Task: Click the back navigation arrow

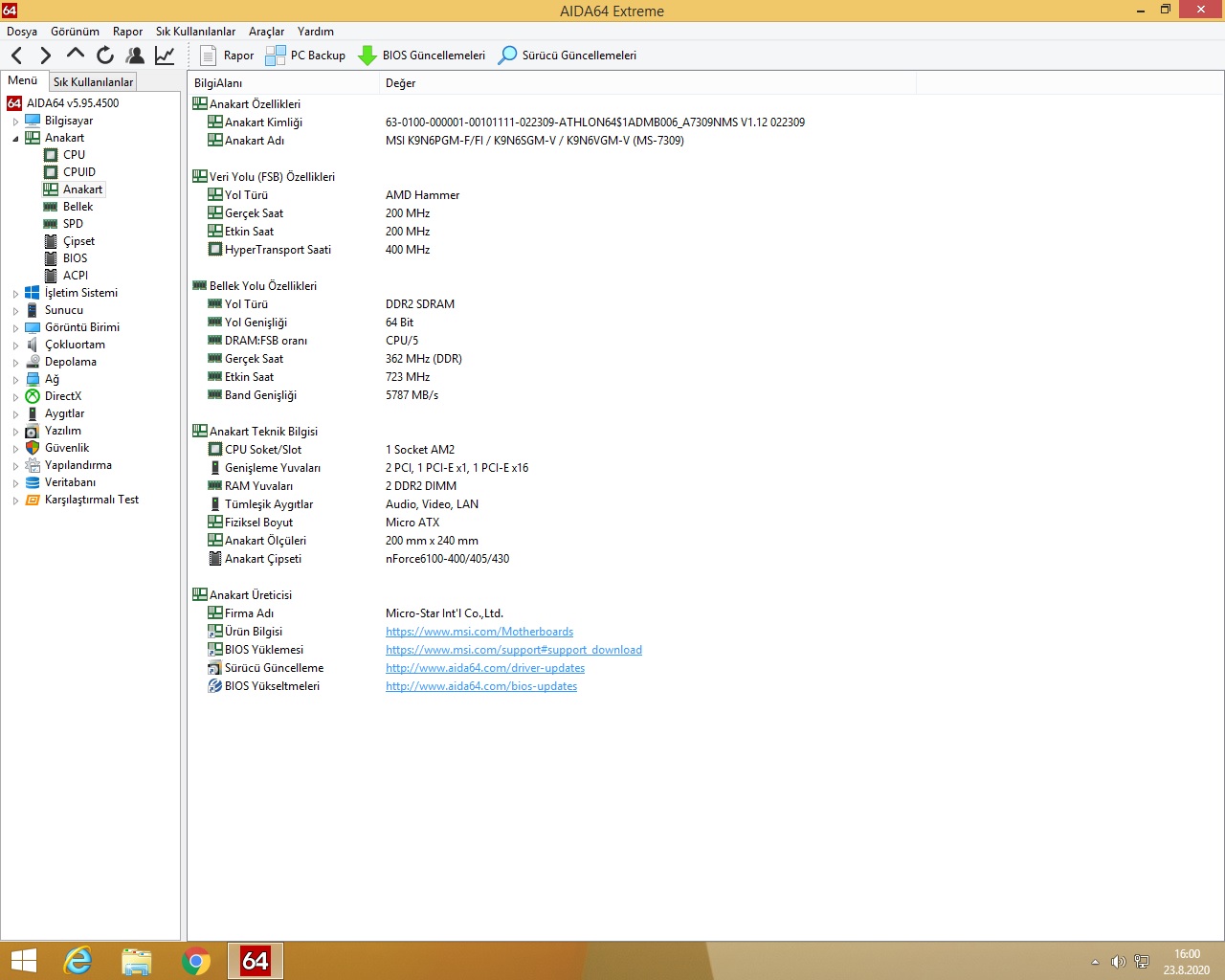Action: 17,56
